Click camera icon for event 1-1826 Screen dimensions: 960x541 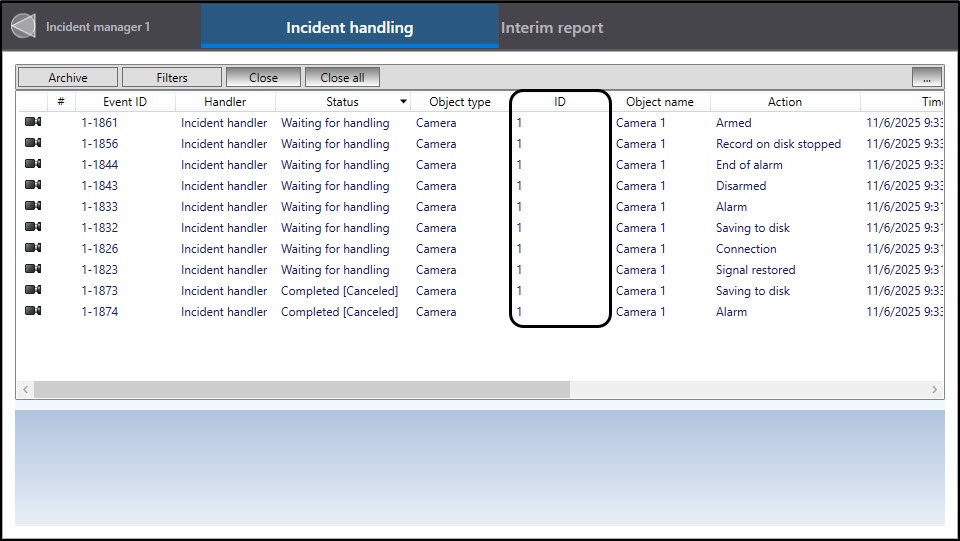[x=33, y=248]
